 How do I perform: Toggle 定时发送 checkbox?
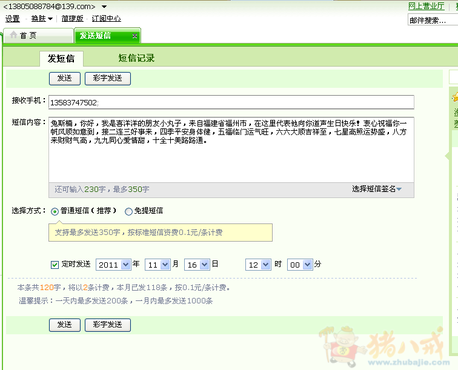pos(55,265)
